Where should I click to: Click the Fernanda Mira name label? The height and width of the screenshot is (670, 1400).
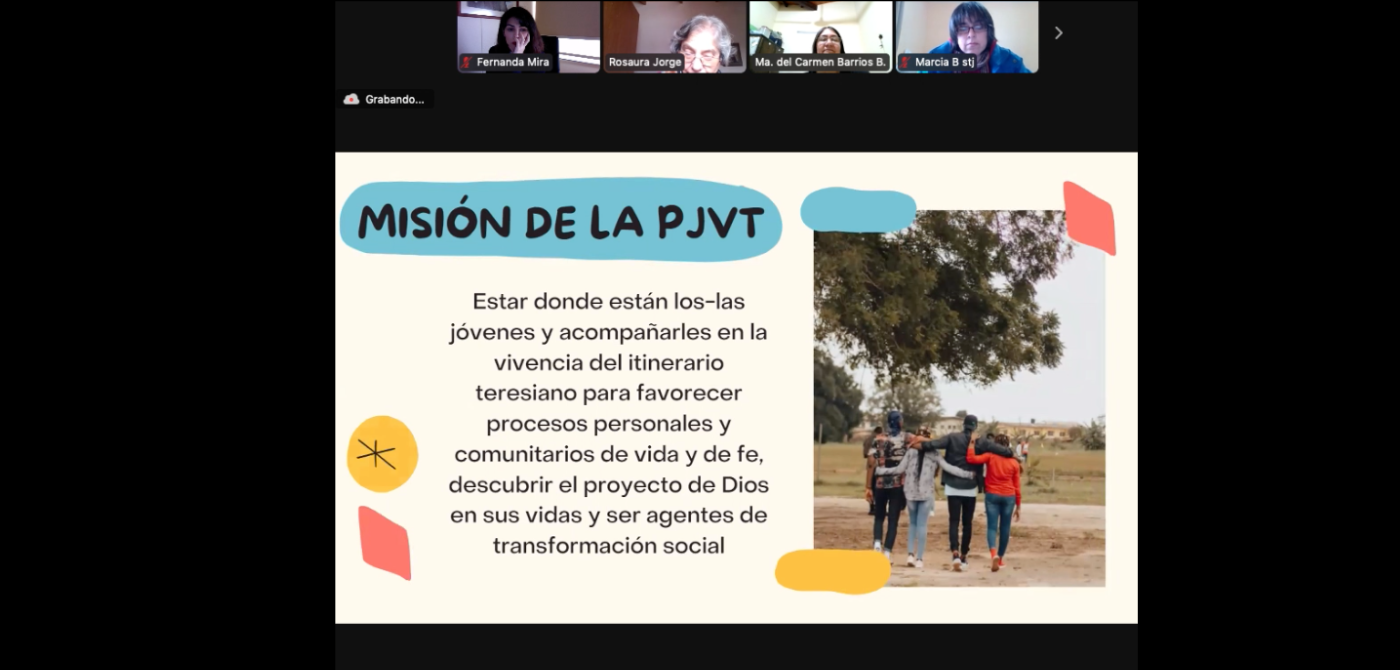pos(512,62)
